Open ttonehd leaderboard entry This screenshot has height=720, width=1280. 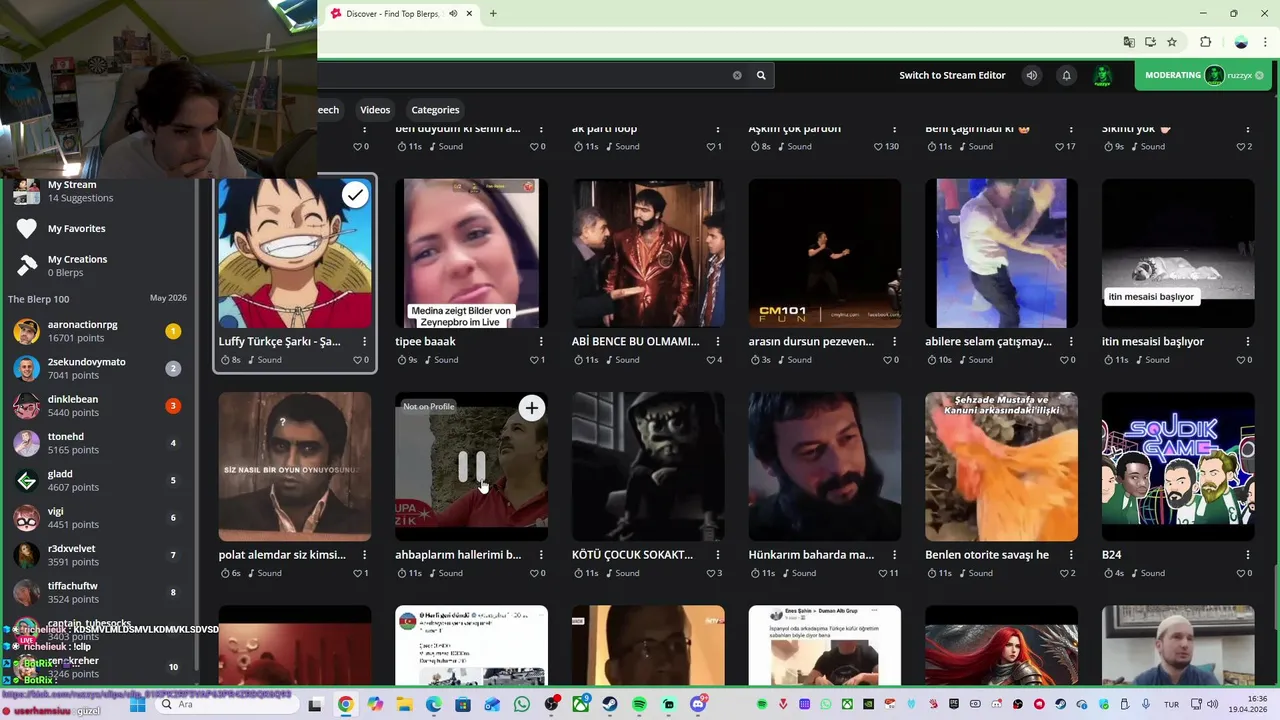pos(97,443)
